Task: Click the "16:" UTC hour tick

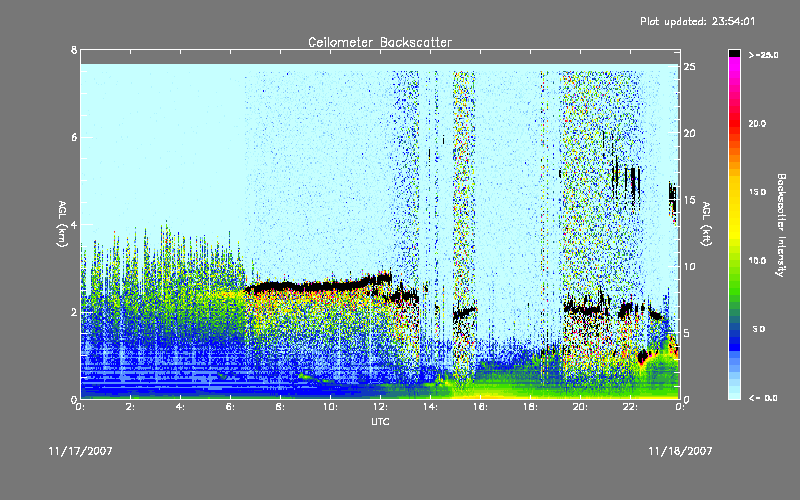Action: (x=480, y=407)
